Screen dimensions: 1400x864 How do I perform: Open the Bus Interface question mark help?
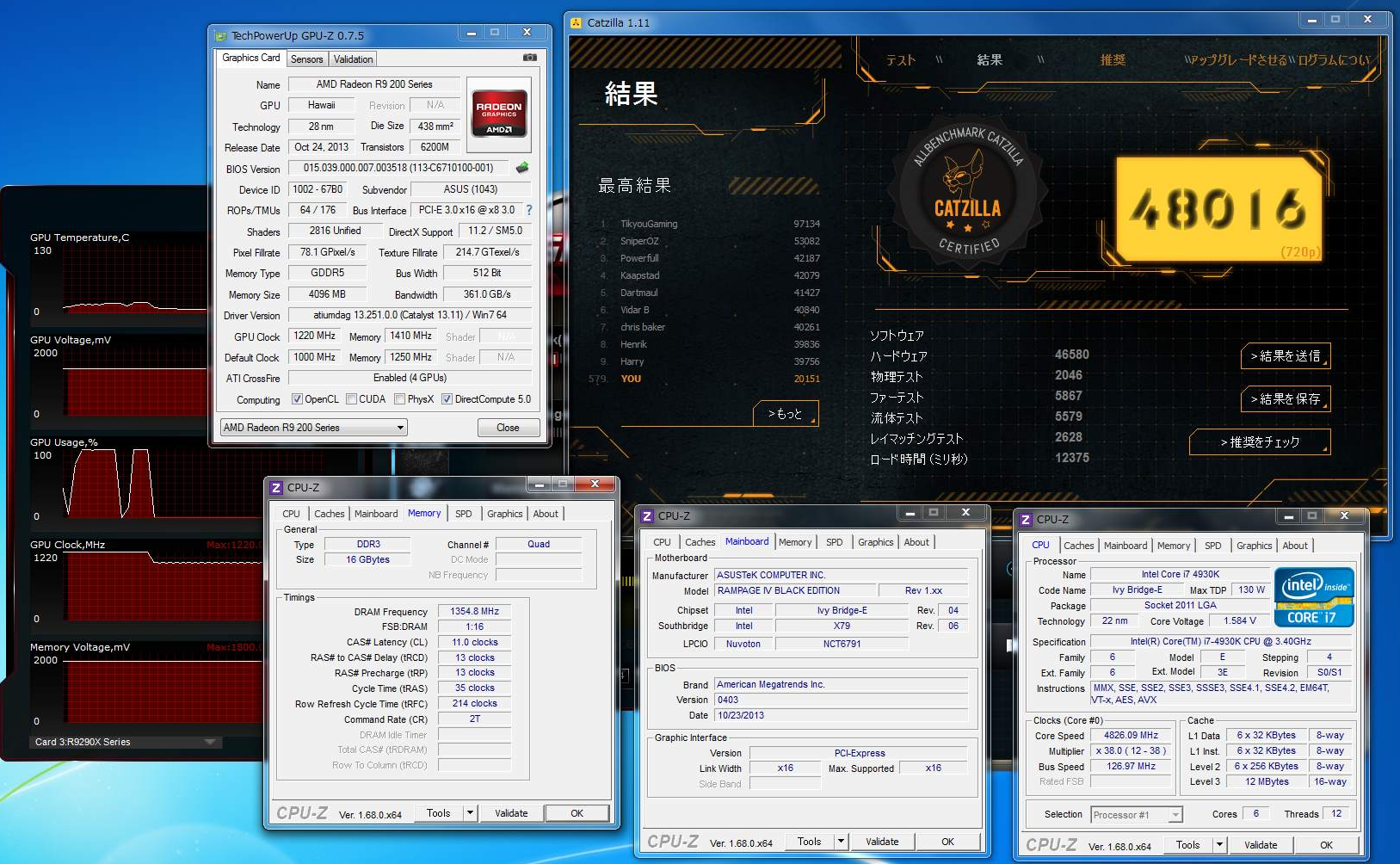point(528,210)
